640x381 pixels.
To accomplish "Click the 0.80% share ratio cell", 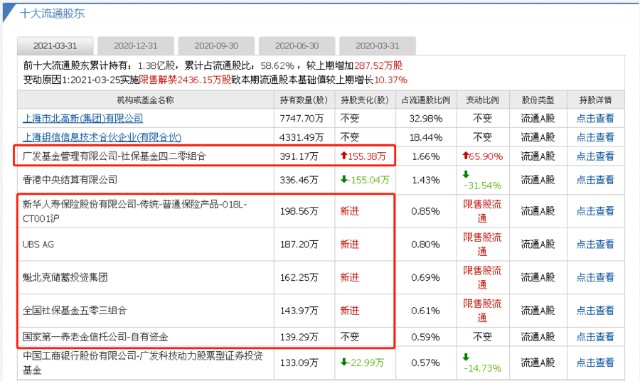I will pos(426,244).
